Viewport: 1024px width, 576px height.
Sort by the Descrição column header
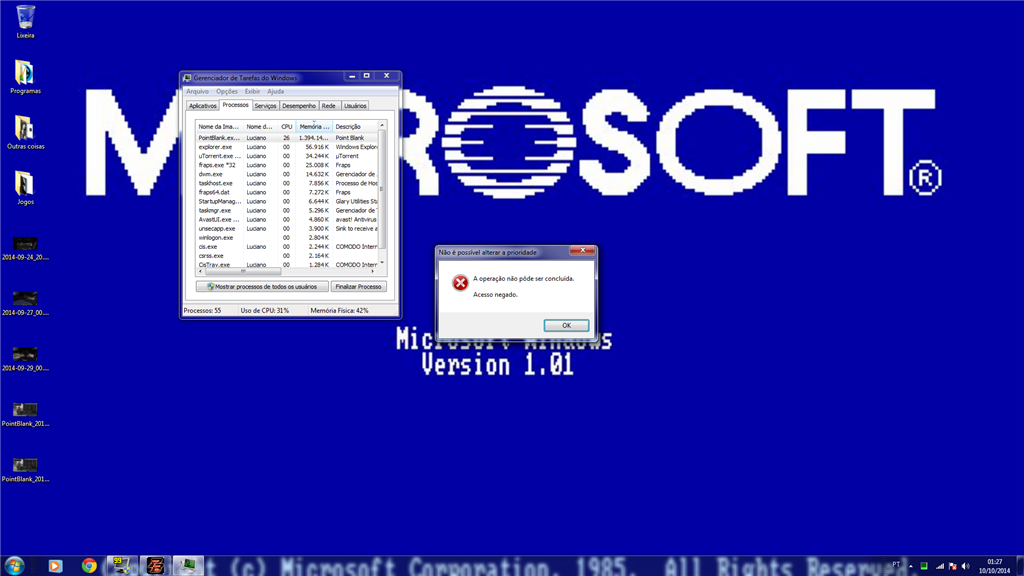click(355, 127)
